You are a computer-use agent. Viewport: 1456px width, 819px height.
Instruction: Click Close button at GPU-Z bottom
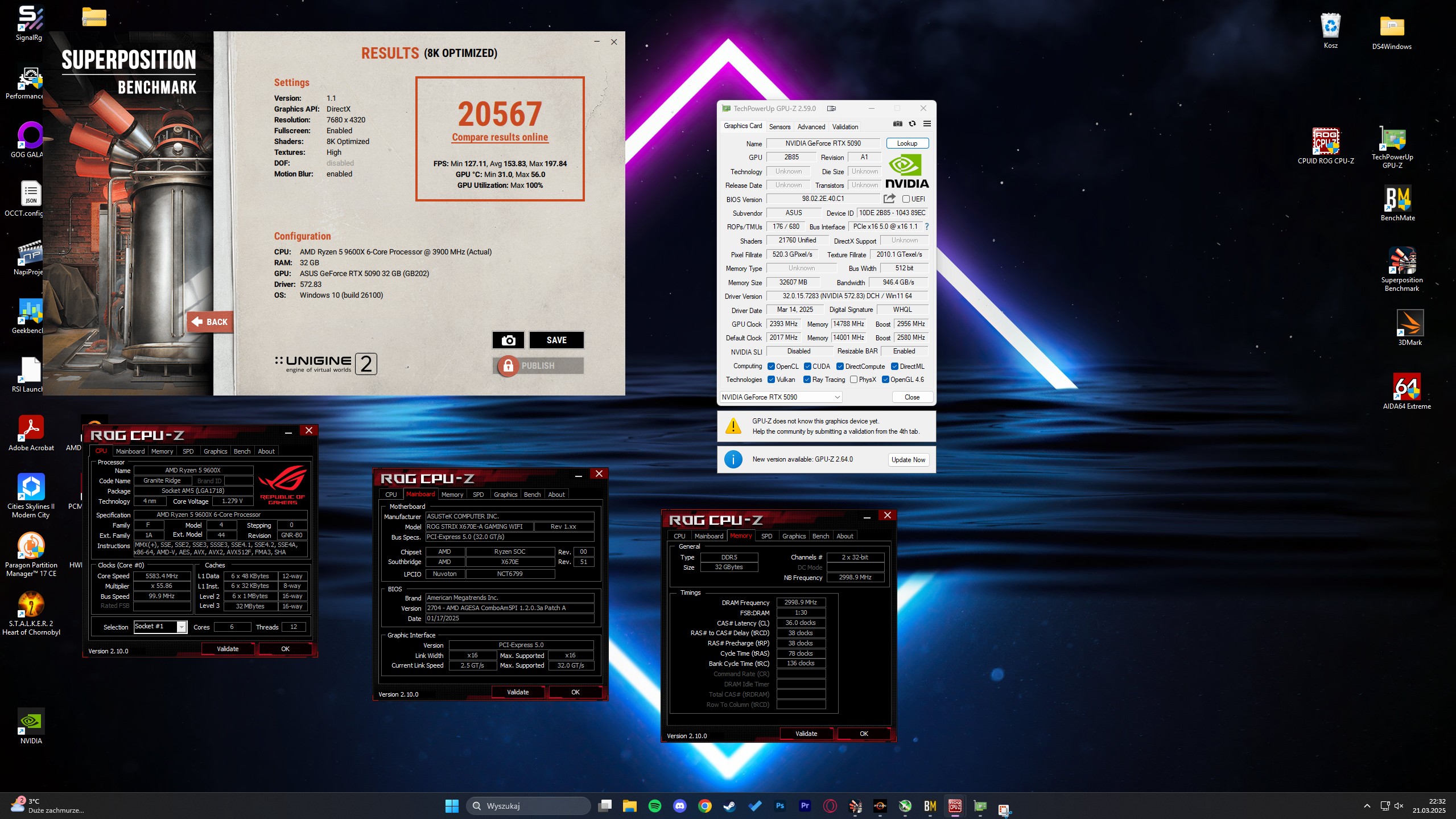pyautogui.click(x=911, y=397)
